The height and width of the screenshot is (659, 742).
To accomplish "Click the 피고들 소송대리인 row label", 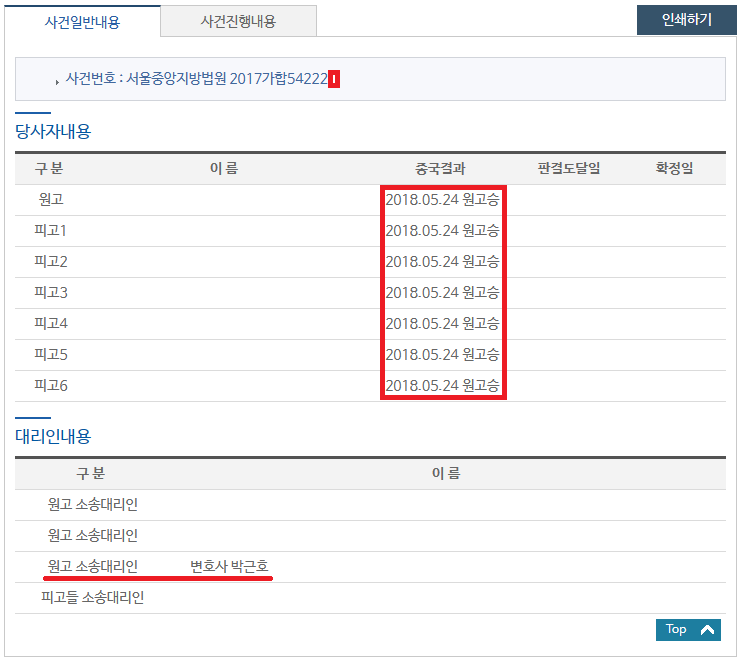I will pos(93,598).
